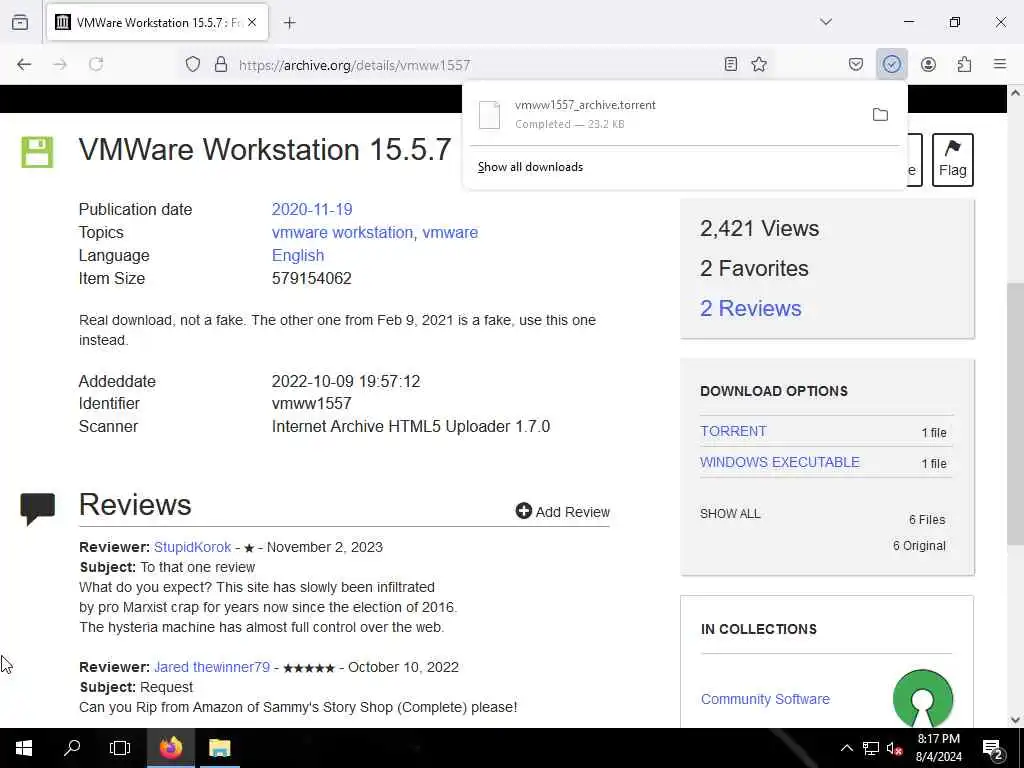Open the Firefox hamburger menu
This screenshot has height=768, width=1024.
click(1000, 64)
